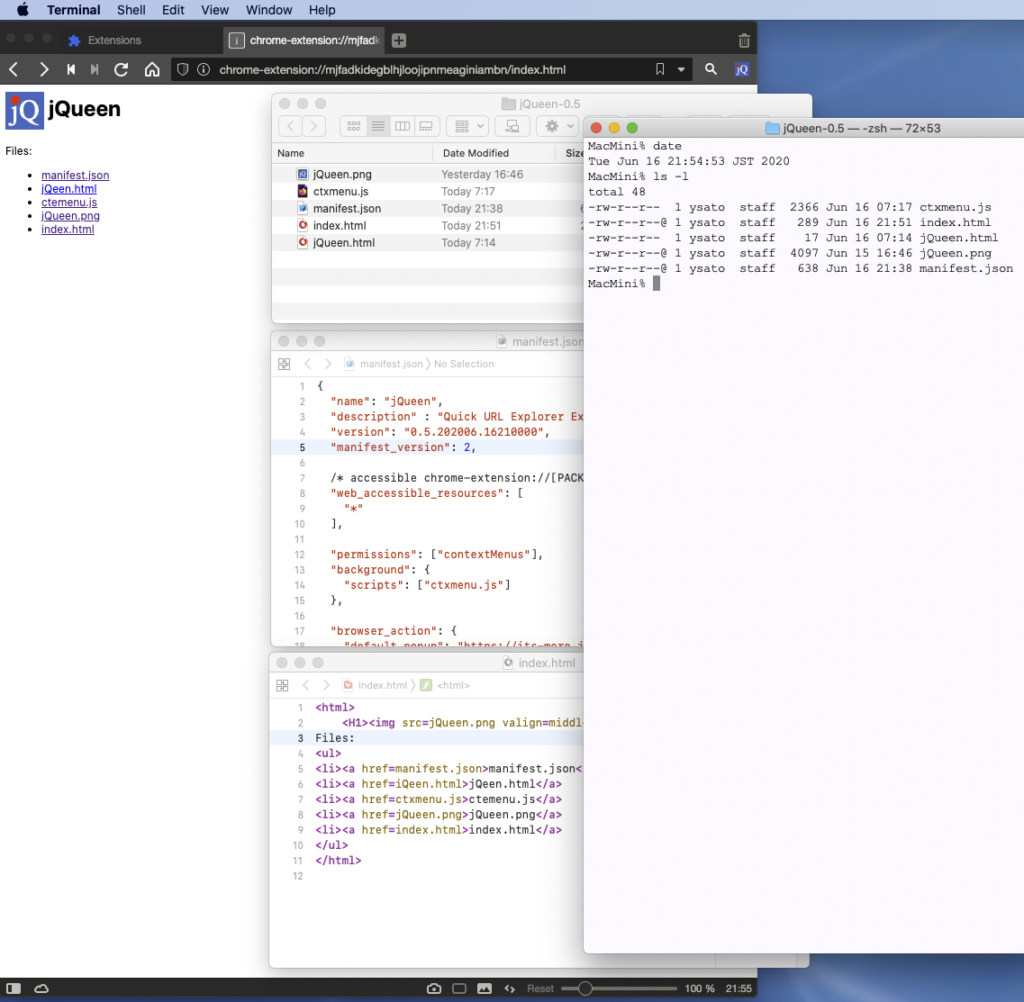
Task: Click the jQueen.png link on the page
Action: pyautogui.click(x=70, y=216)
